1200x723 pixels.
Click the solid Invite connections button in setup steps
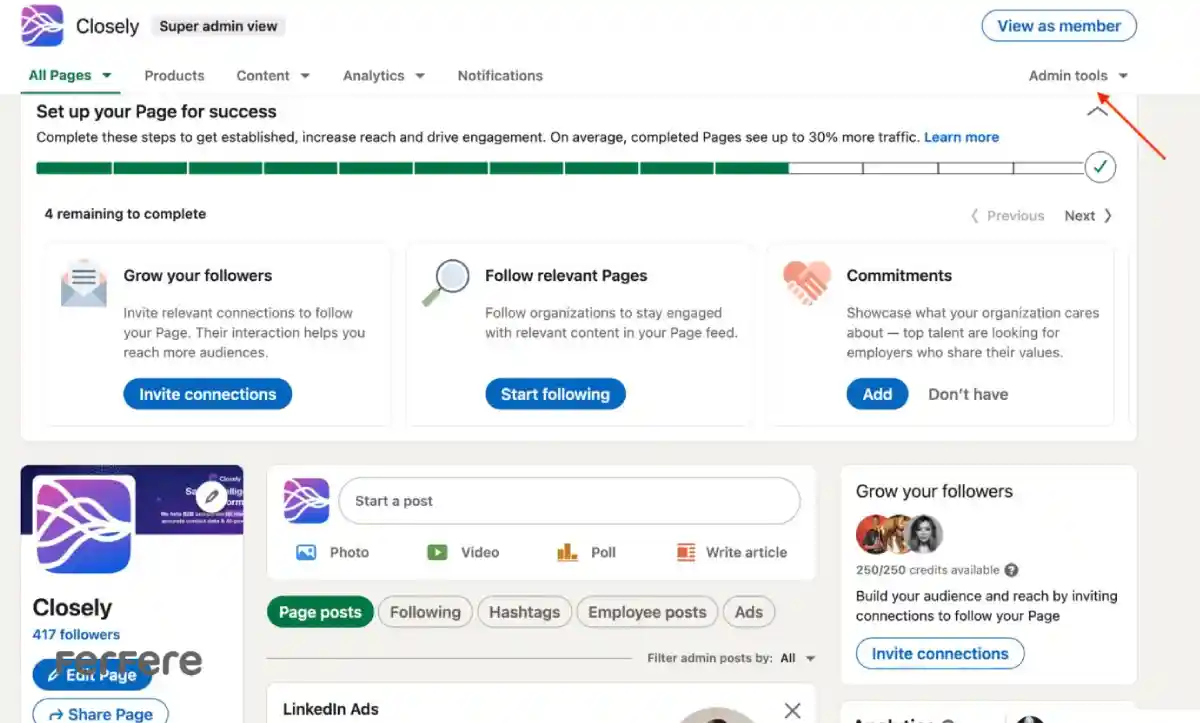pyautogui.click(x=208, y=394)
